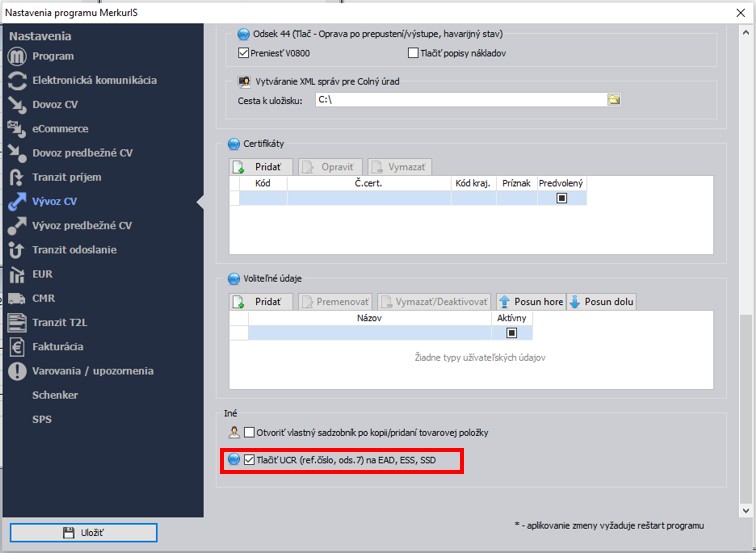Viewport: 756px width, 553px height.
Task: Click Vymazať in the Certifikáty toolbar
Action: click(x=400, y=167)
